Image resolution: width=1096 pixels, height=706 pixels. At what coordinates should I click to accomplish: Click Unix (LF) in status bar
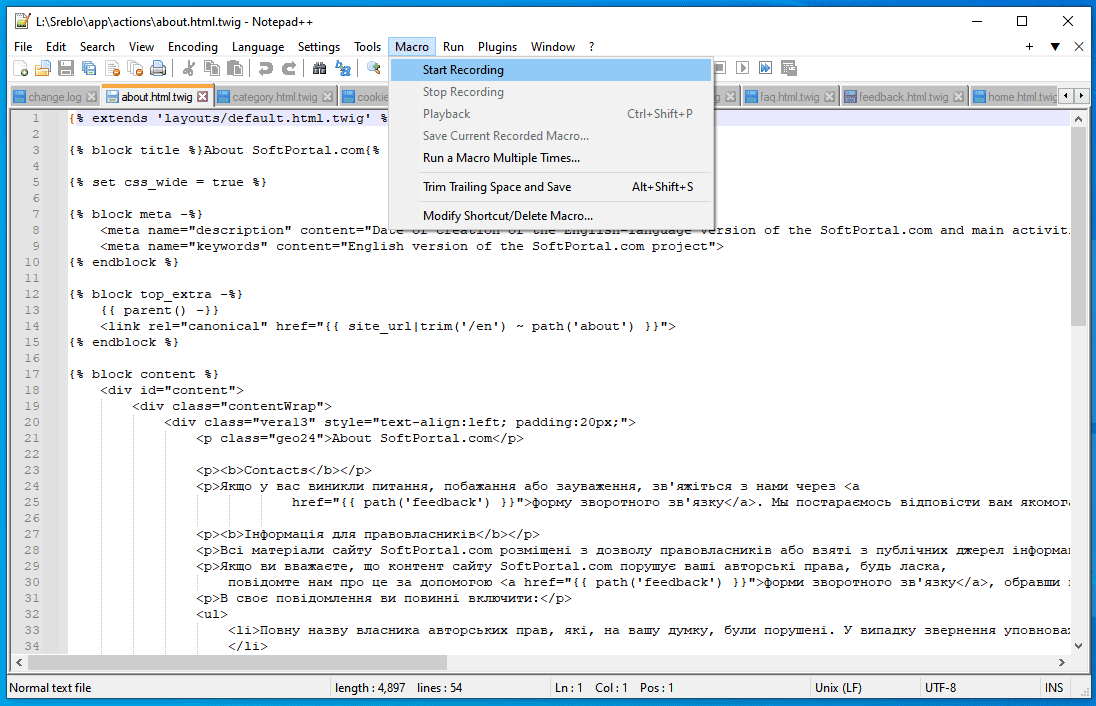[x=838, y=688]
